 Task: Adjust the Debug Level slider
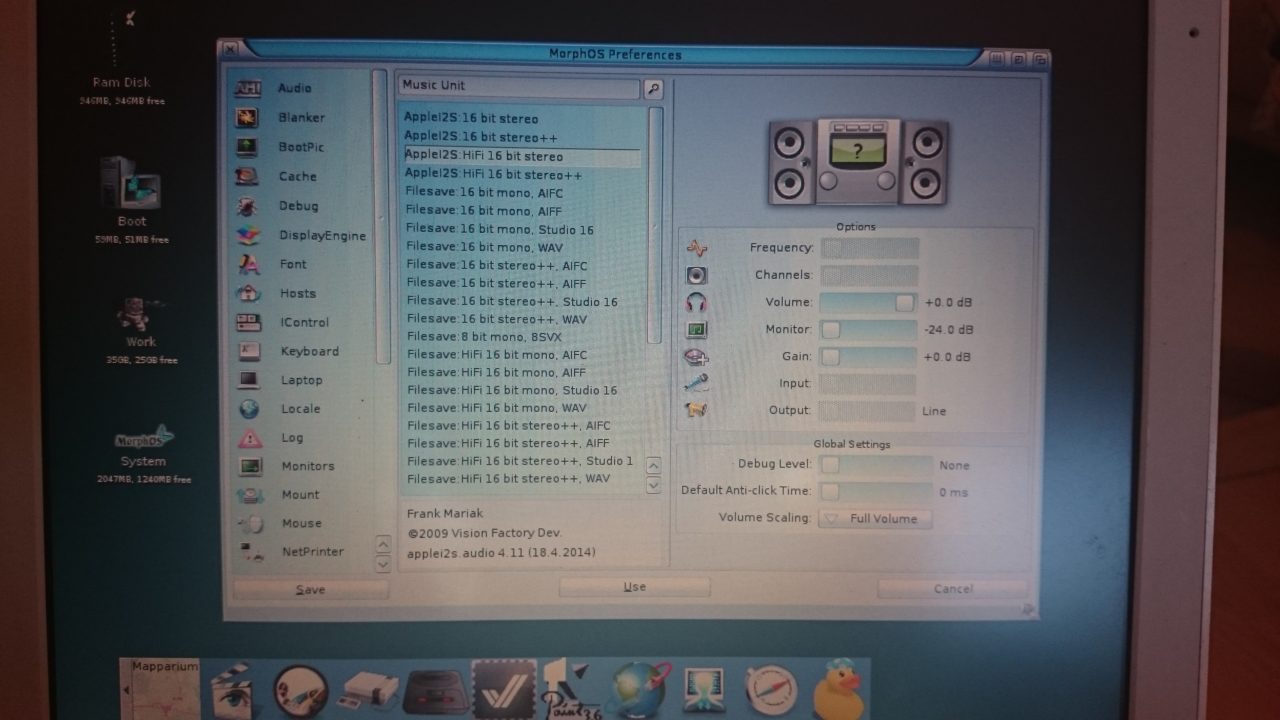click(876, 465)
